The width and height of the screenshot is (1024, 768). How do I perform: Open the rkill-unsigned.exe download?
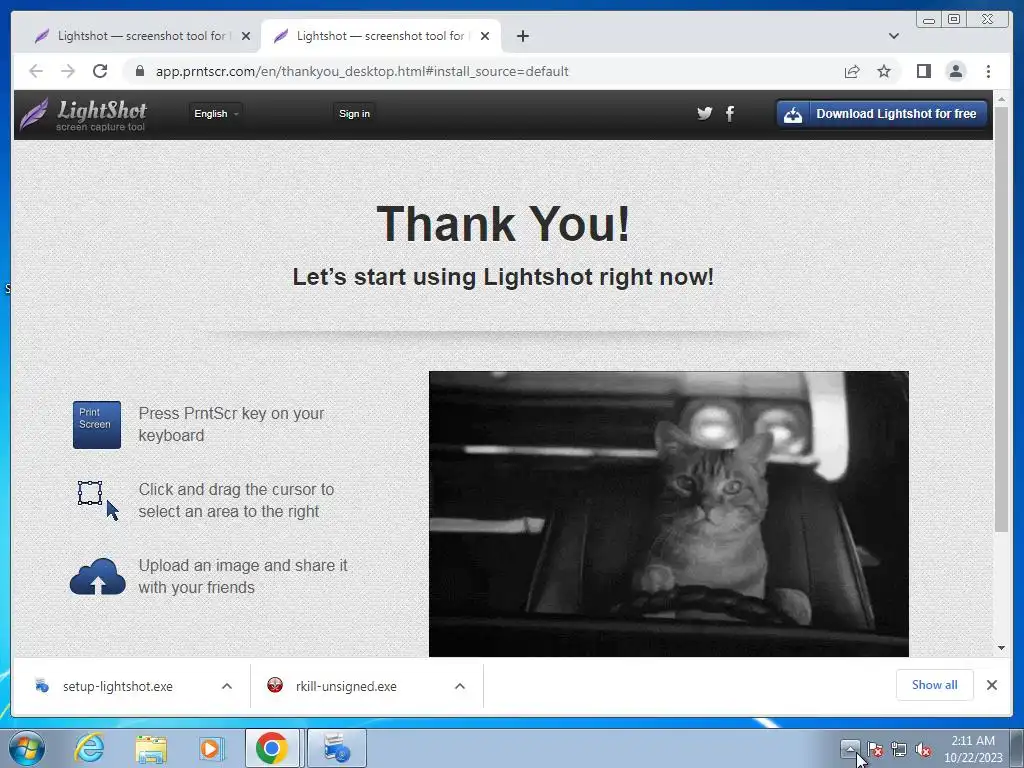[346, 686]
